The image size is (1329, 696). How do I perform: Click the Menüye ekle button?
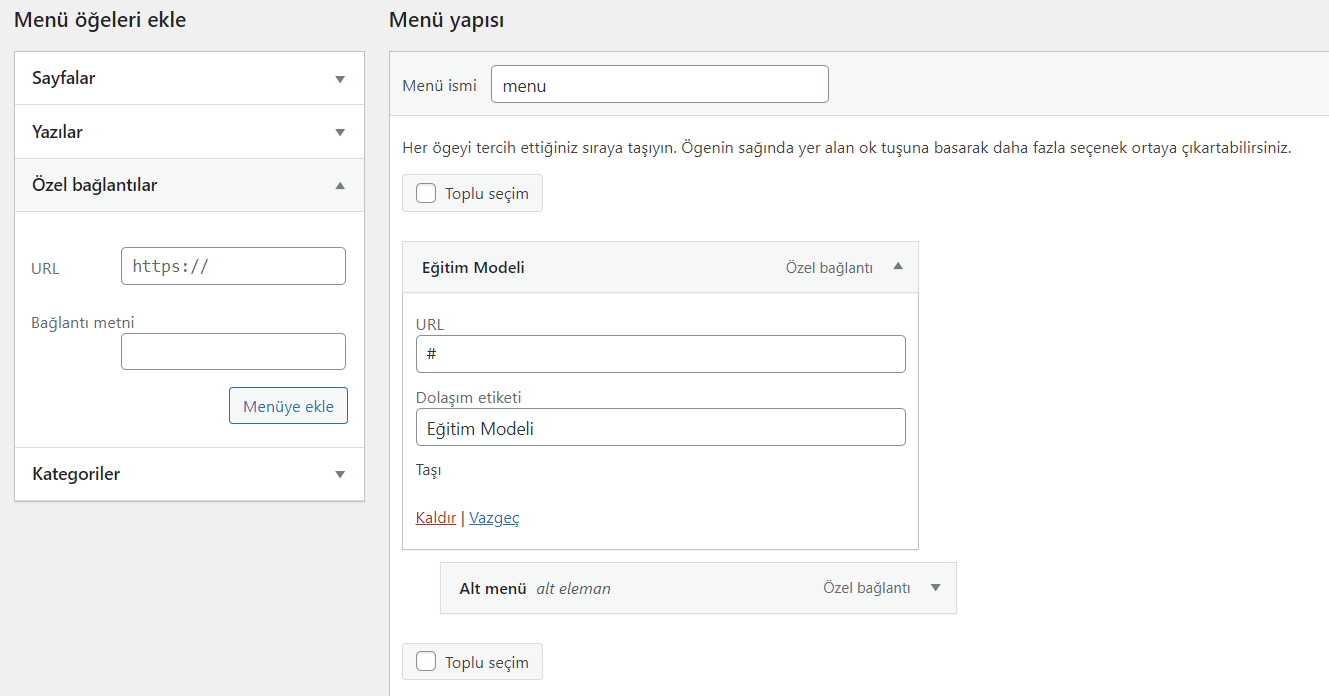coord(288,406)
